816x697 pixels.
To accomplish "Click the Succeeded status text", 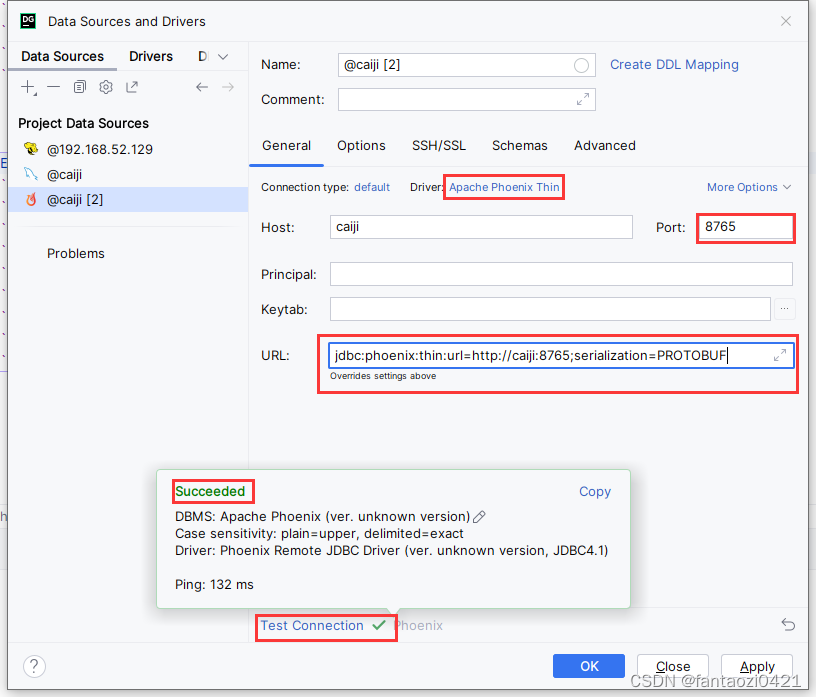I will point(210,491).
